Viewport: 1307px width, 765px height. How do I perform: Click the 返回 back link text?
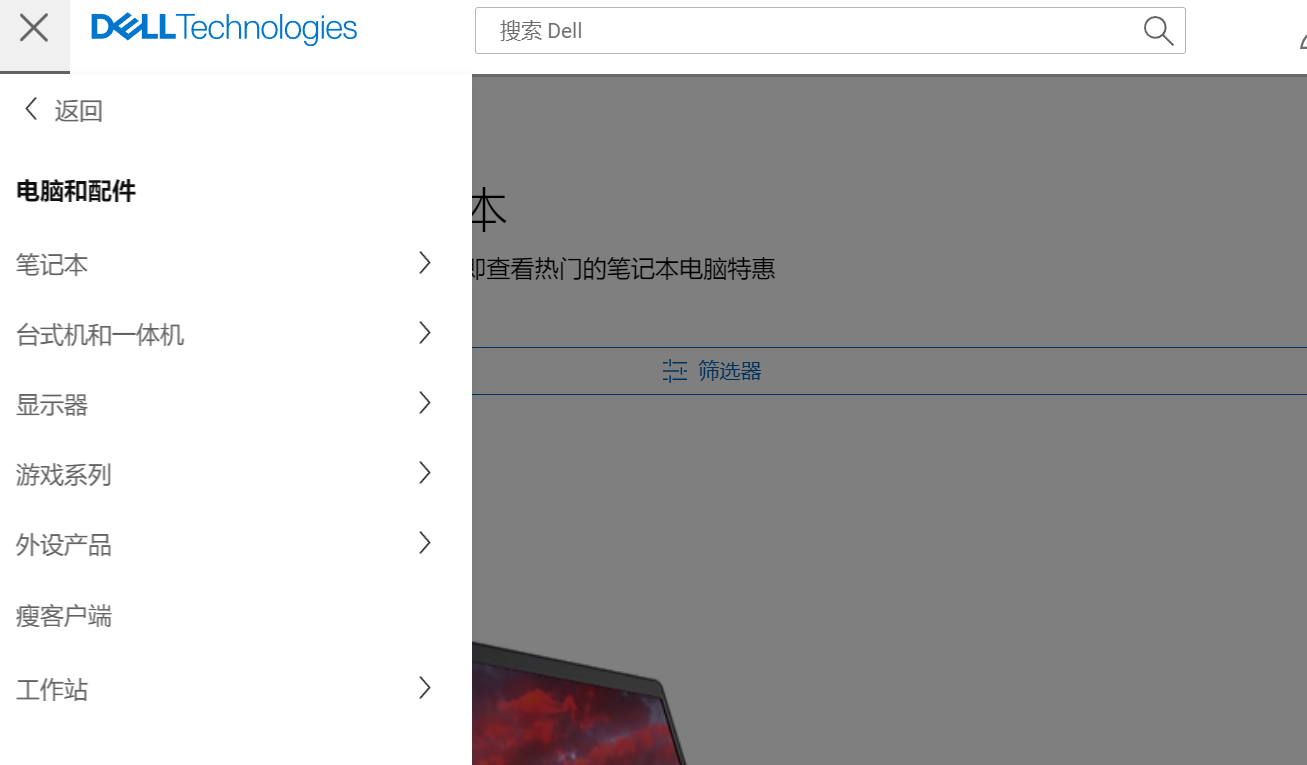point(79,111)
